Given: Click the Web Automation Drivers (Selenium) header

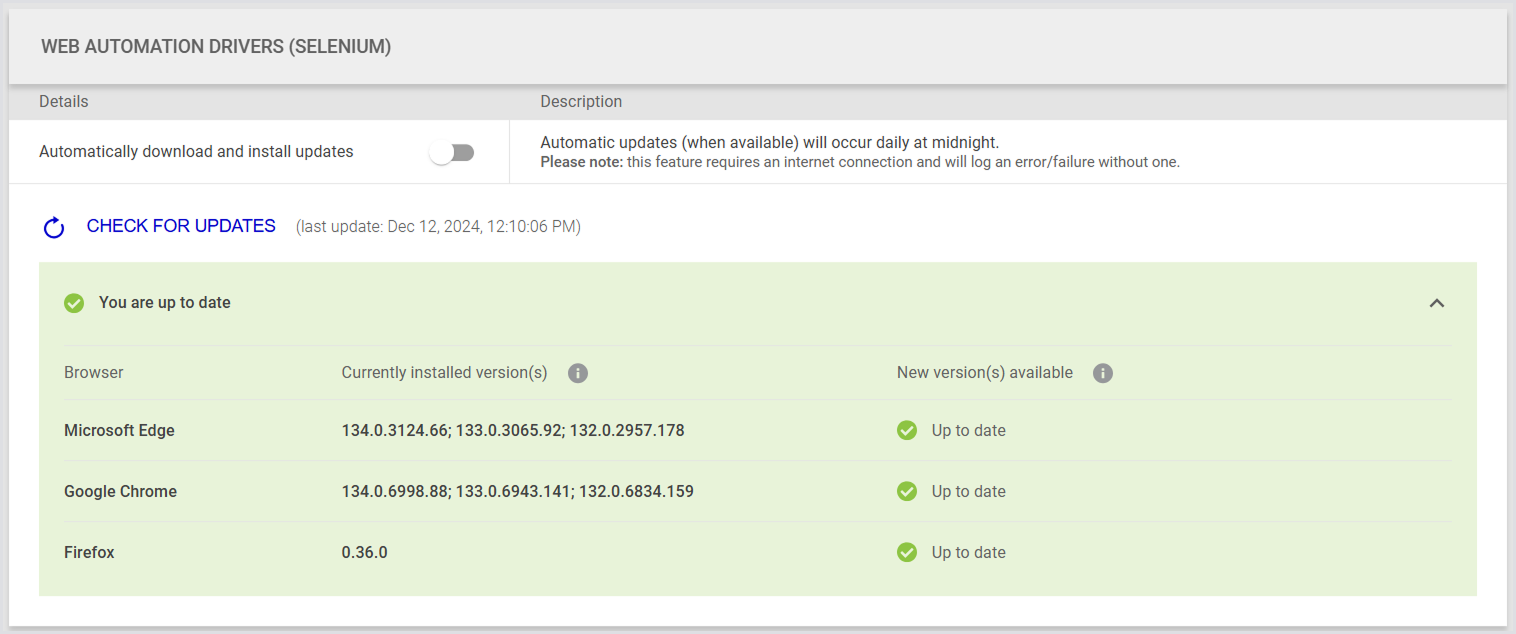Looking at the screenshot, I should (216, 47).
